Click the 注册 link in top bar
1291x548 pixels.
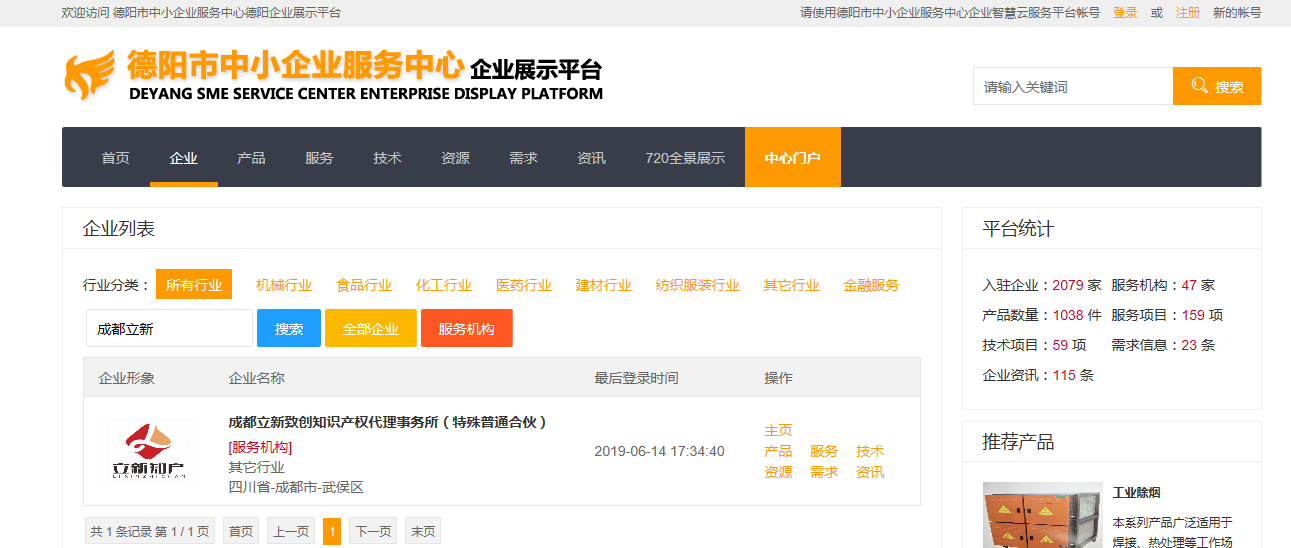click(1187, 13)
